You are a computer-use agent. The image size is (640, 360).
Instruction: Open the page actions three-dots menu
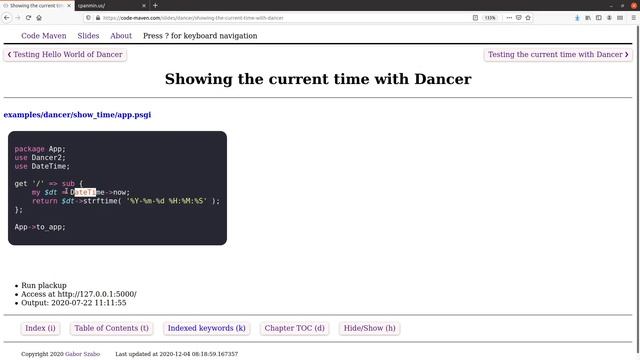(x=509, y=18)
